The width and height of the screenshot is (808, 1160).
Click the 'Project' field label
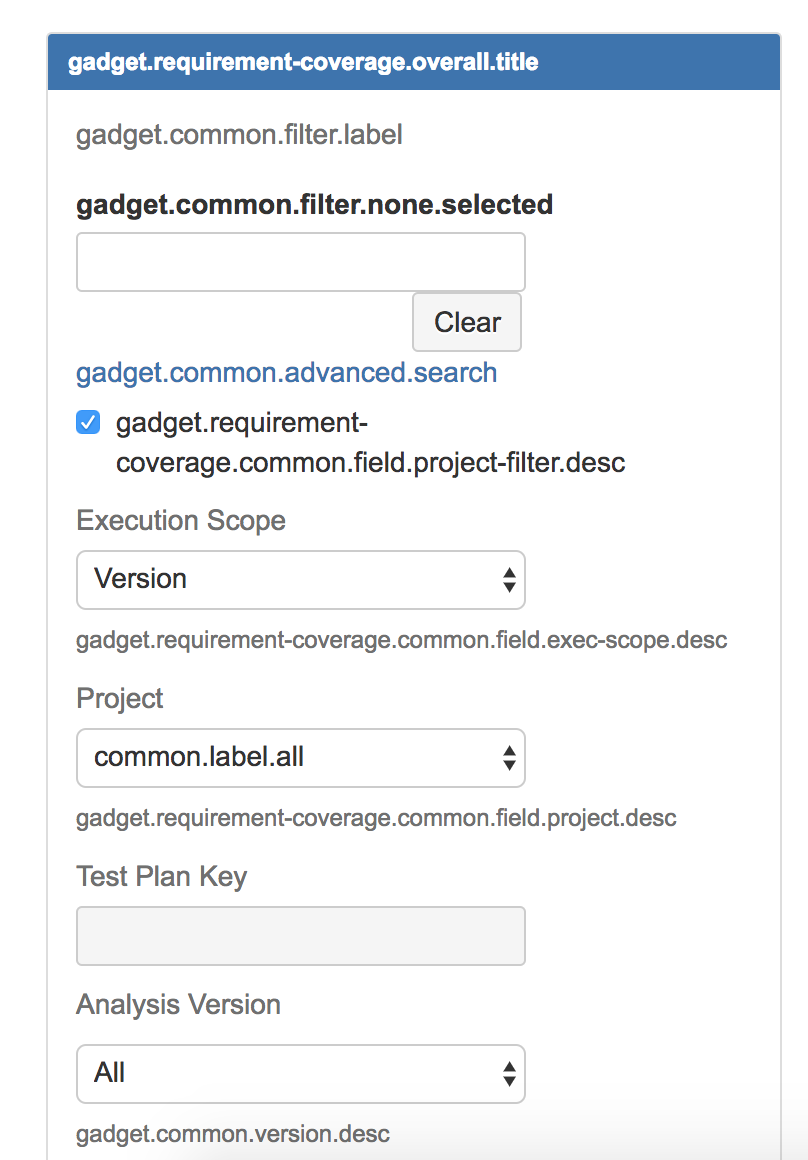pos(120,699)
